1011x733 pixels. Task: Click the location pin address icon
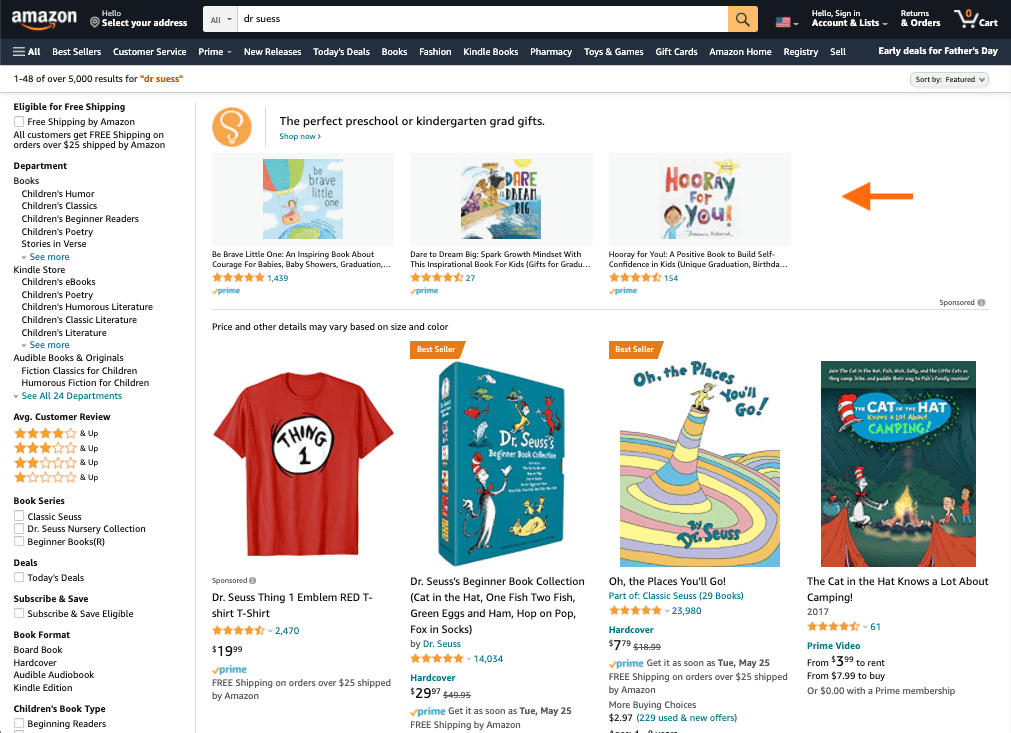pyautogui.click(x=95, y=22)
